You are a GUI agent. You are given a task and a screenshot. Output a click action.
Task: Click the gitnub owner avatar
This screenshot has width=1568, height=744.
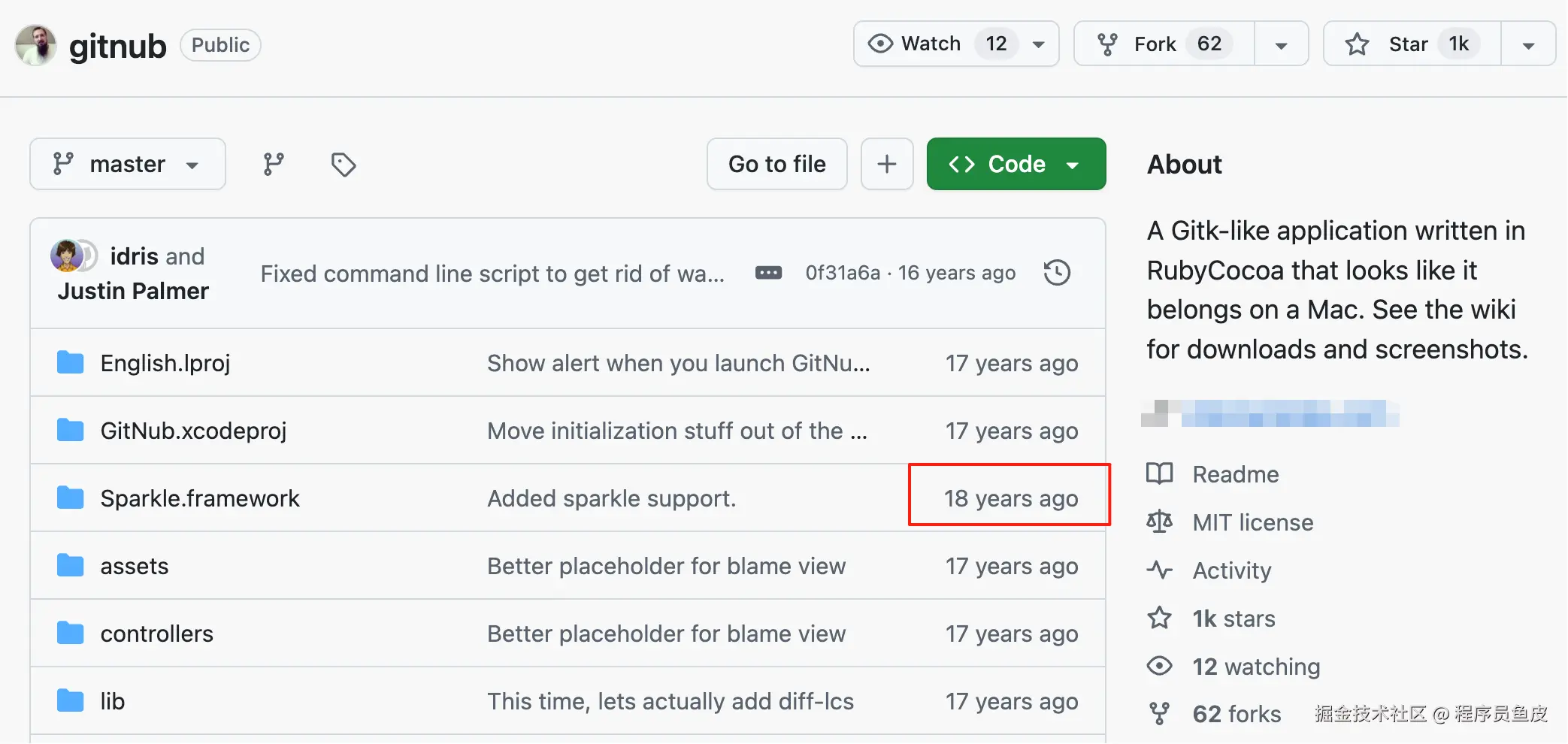pyautogui.click(x=35, y=45)
